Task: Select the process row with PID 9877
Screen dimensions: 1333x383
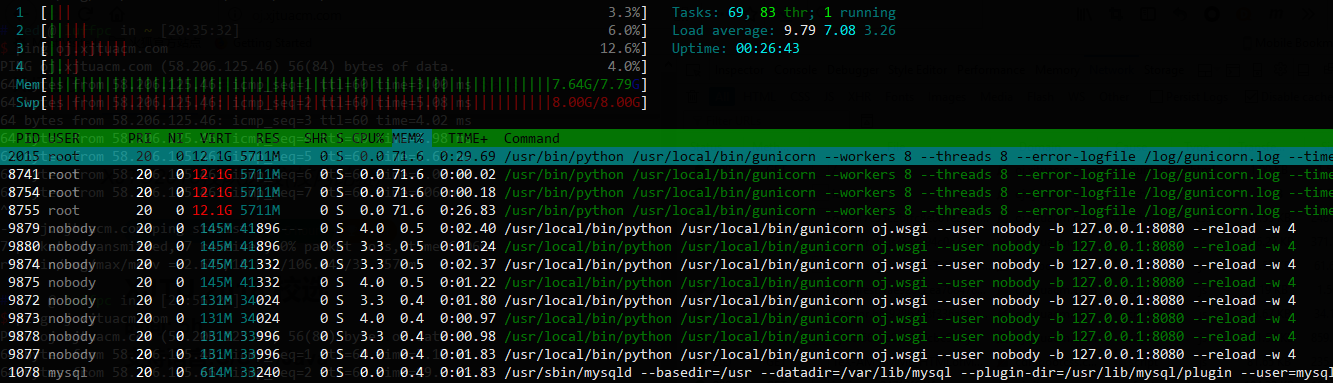Action: pyautogui.click(x=666, y=354)
